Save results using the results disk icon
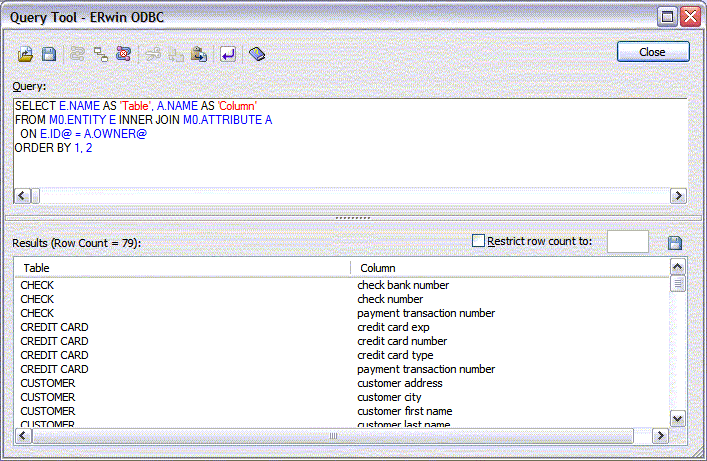This screenshot has height=461, width=707. 675,243
